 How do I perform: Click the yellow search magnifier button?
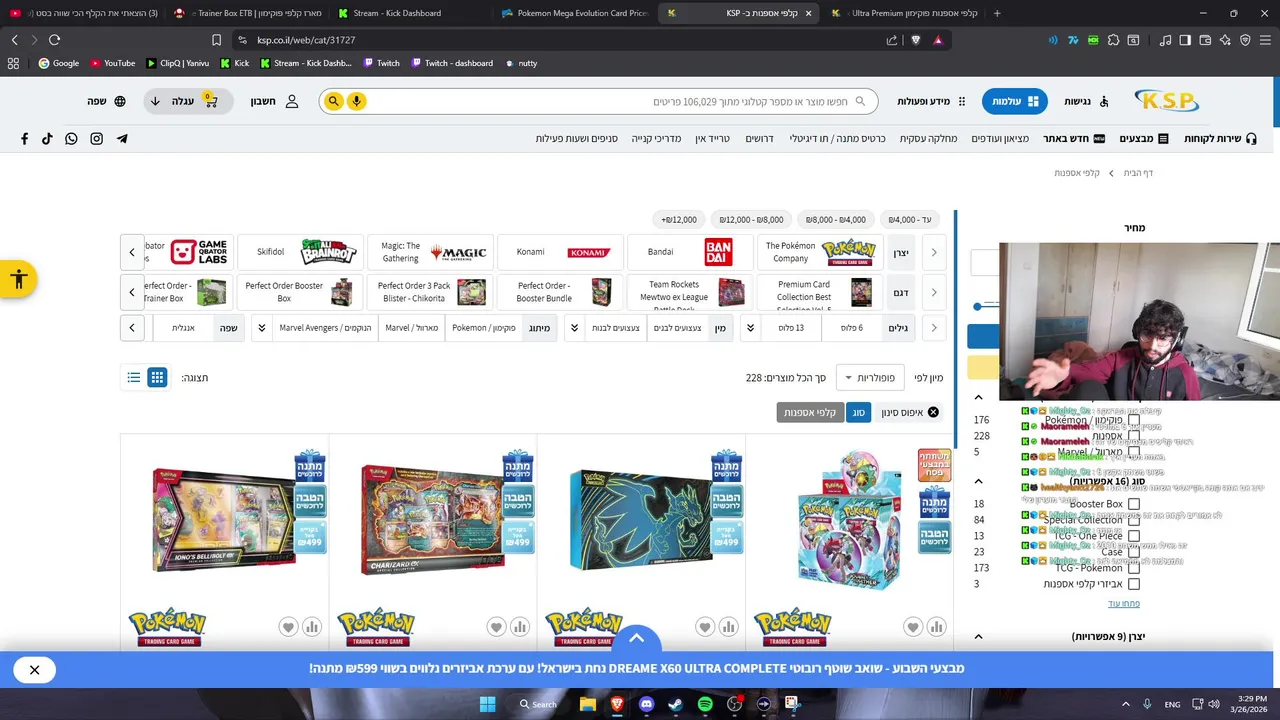[x=333, y=101]
